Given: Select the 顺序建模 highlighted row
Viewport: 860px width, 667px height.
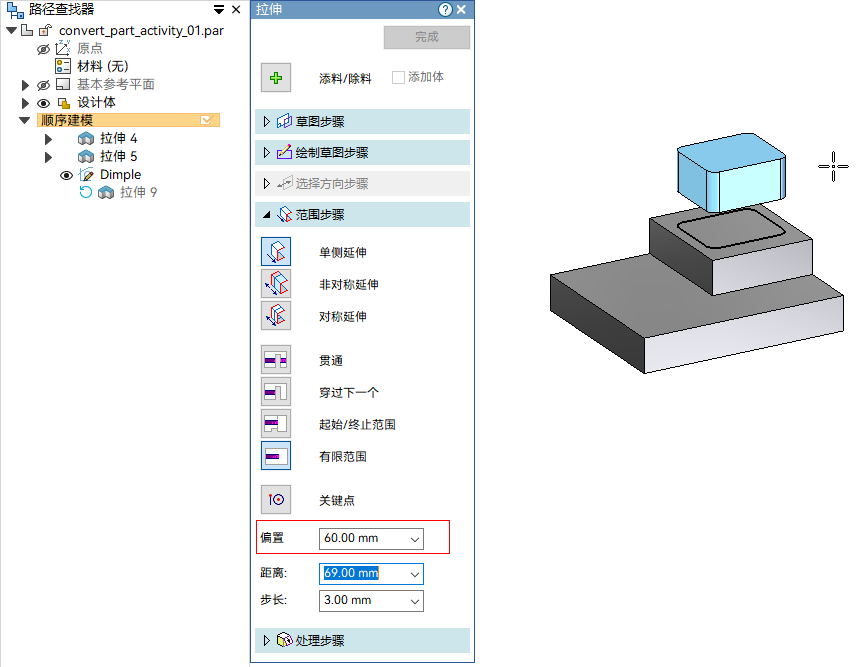Looking at the screenshot, I should tap(128, 120).
